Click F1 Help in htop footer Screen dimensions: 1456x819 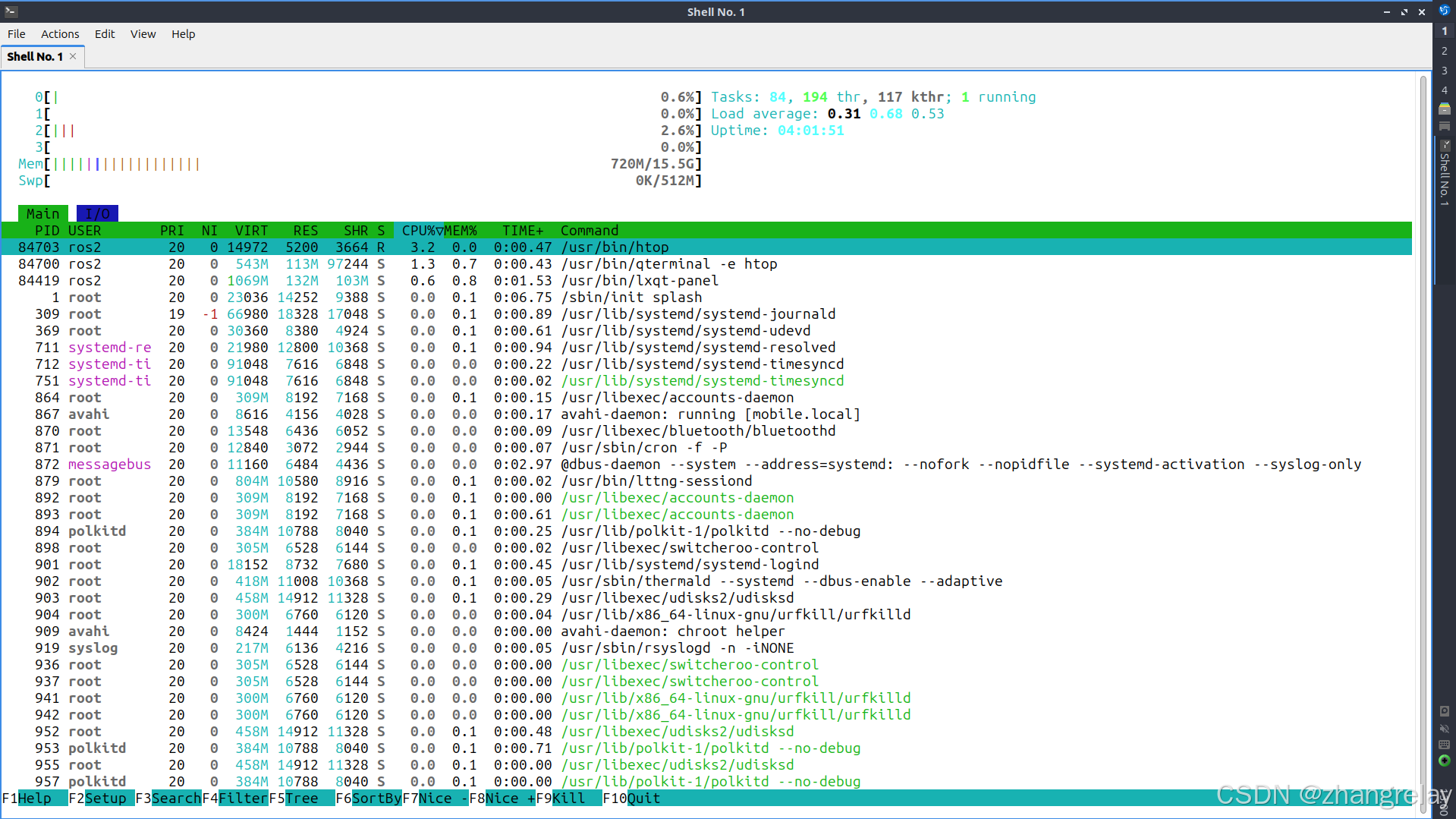(35, 799)
